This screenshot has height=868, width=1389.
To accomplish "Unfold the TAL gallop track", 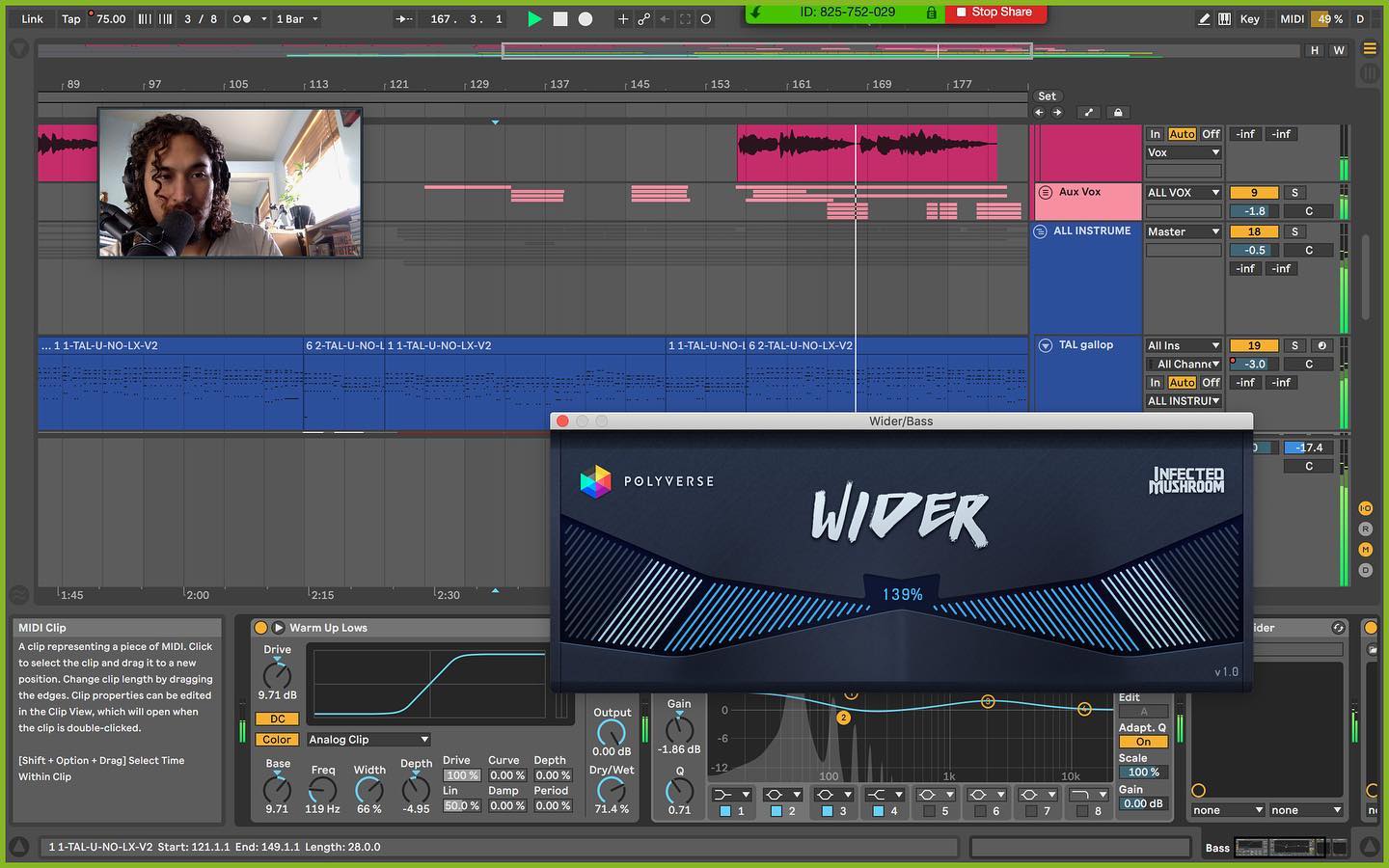I will click(1045, 345).
